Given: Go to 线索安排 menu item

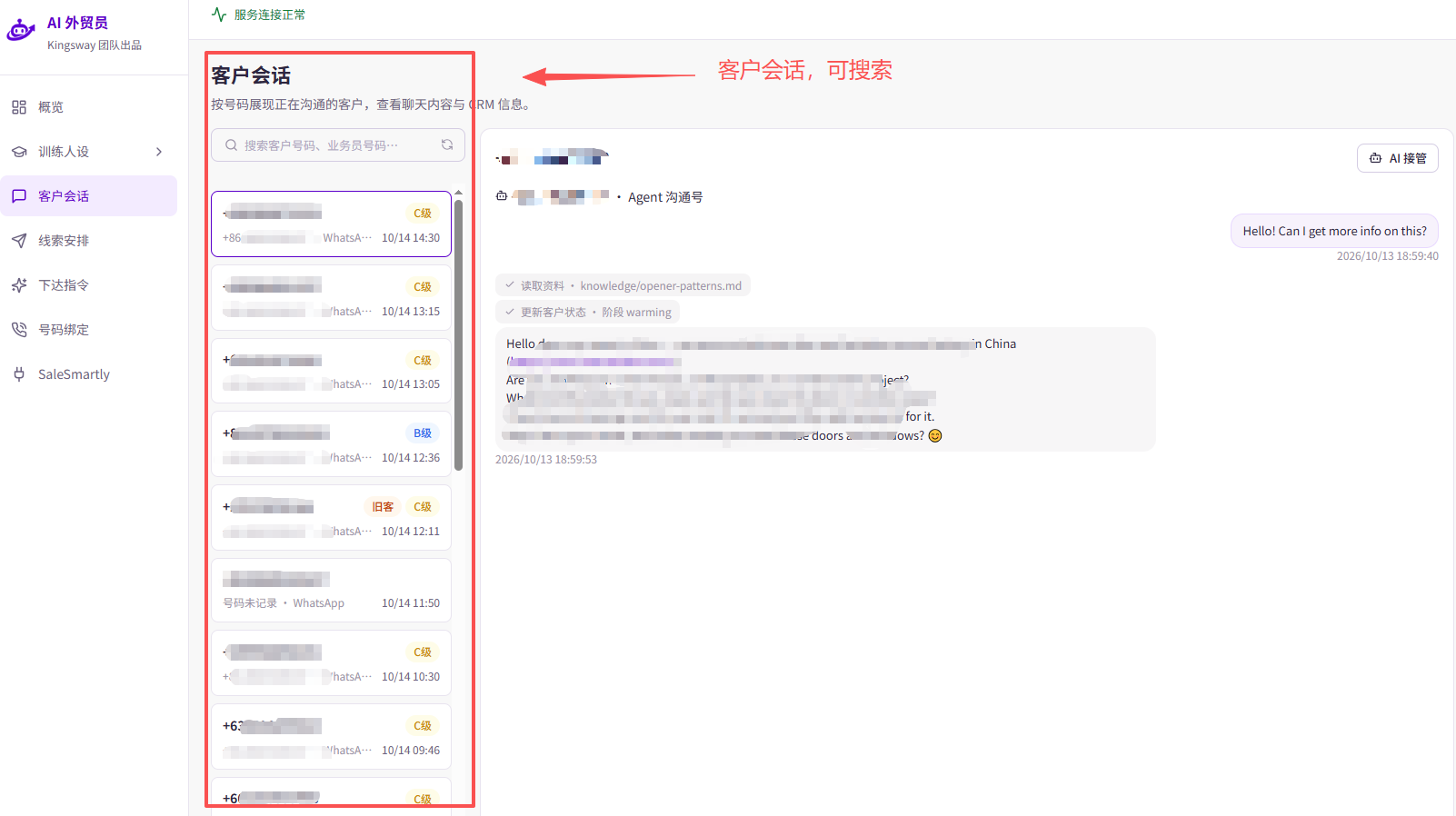Looking at the screenshot, I should coord(89,241).
